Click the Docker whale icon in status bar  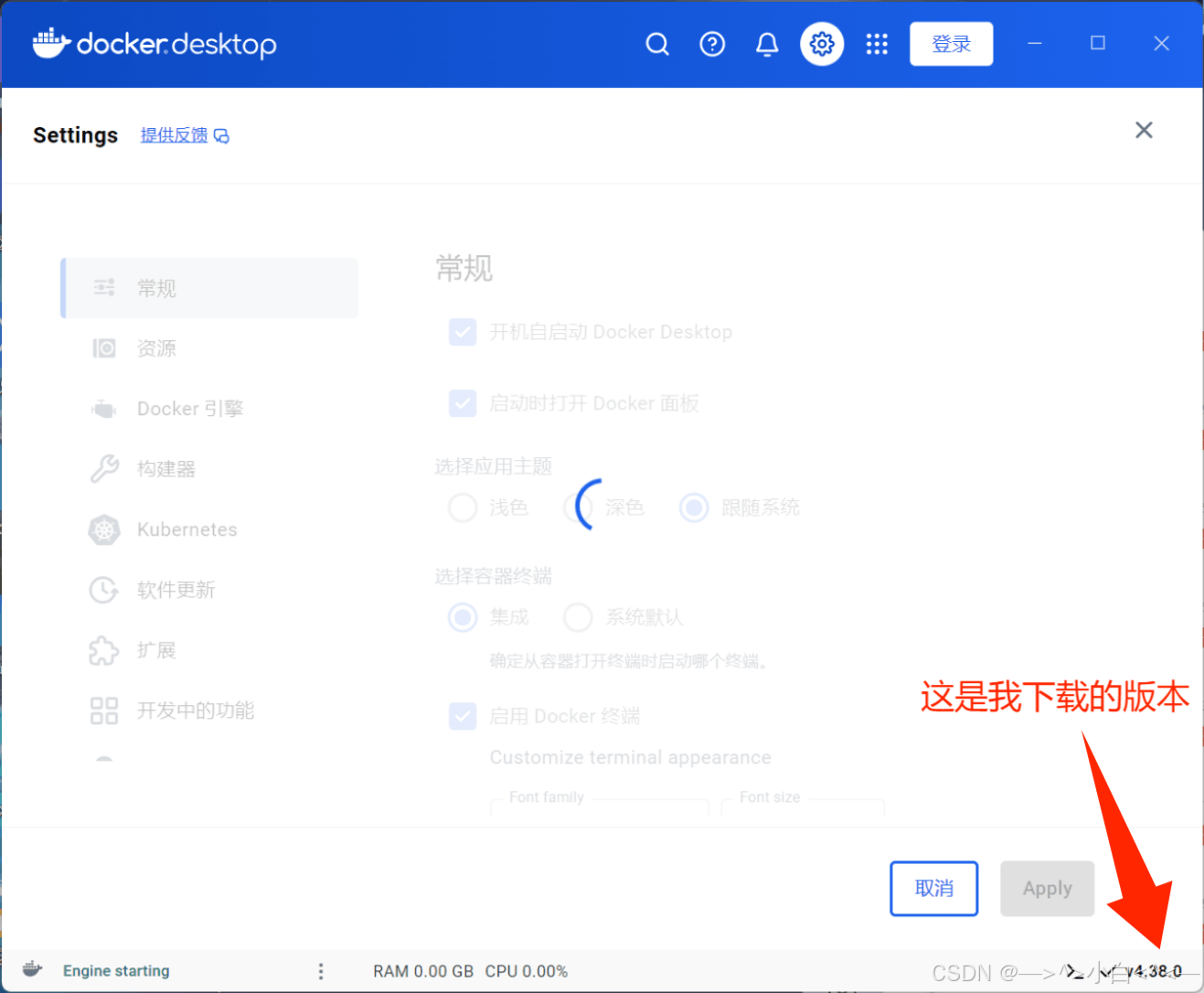pos(30,970)
